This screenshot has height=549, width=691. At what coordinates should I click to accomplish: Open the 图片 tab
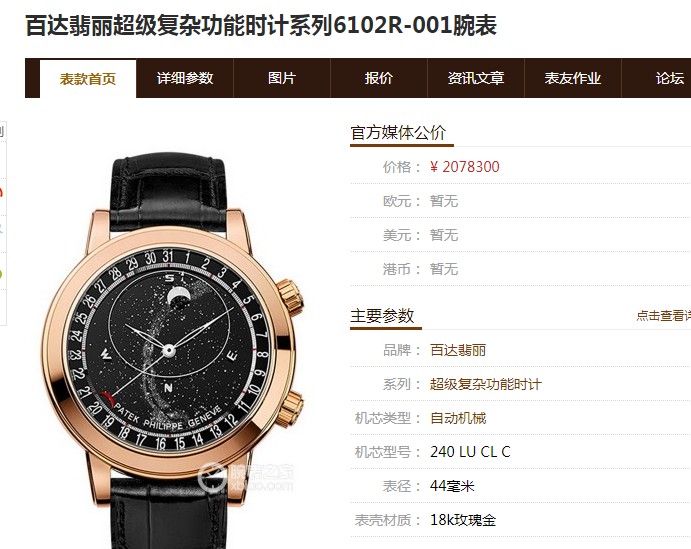click(x=282, y=78)
